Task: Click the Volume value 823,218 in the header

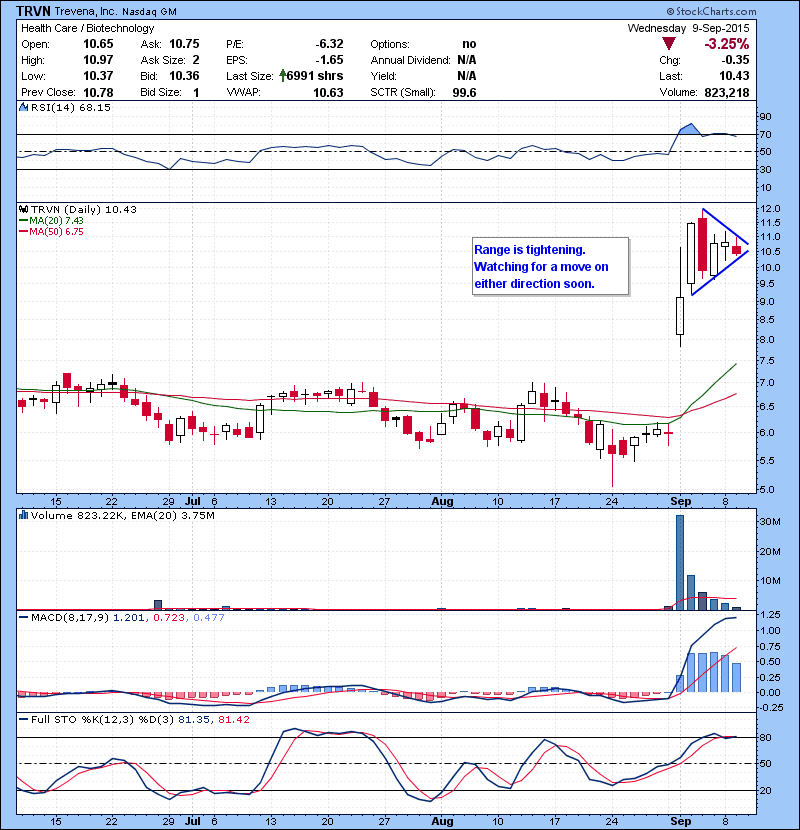Action: 727,92
